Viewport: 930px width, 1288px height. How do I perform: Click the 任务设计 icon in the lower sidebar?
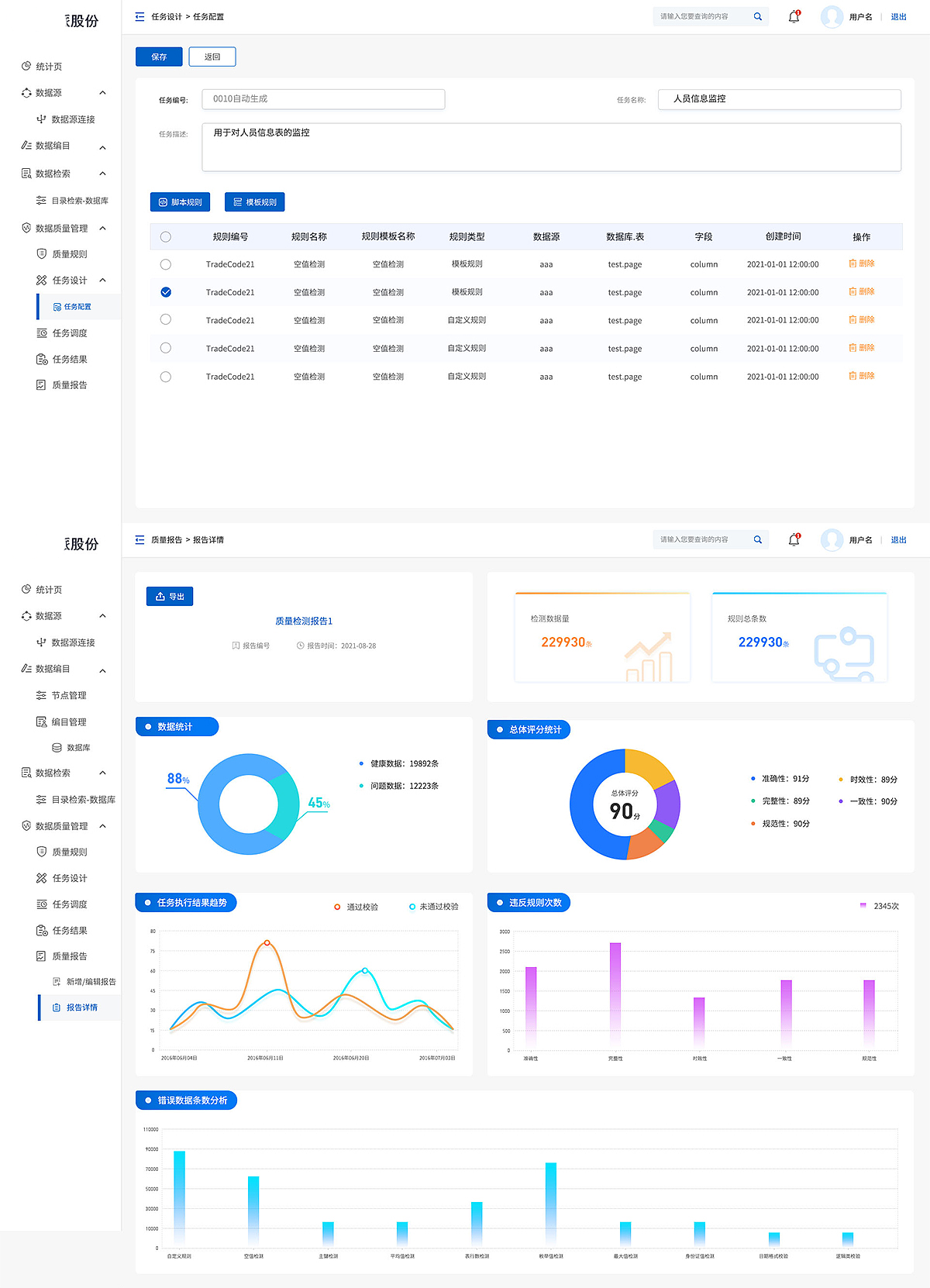coord(42,878)
